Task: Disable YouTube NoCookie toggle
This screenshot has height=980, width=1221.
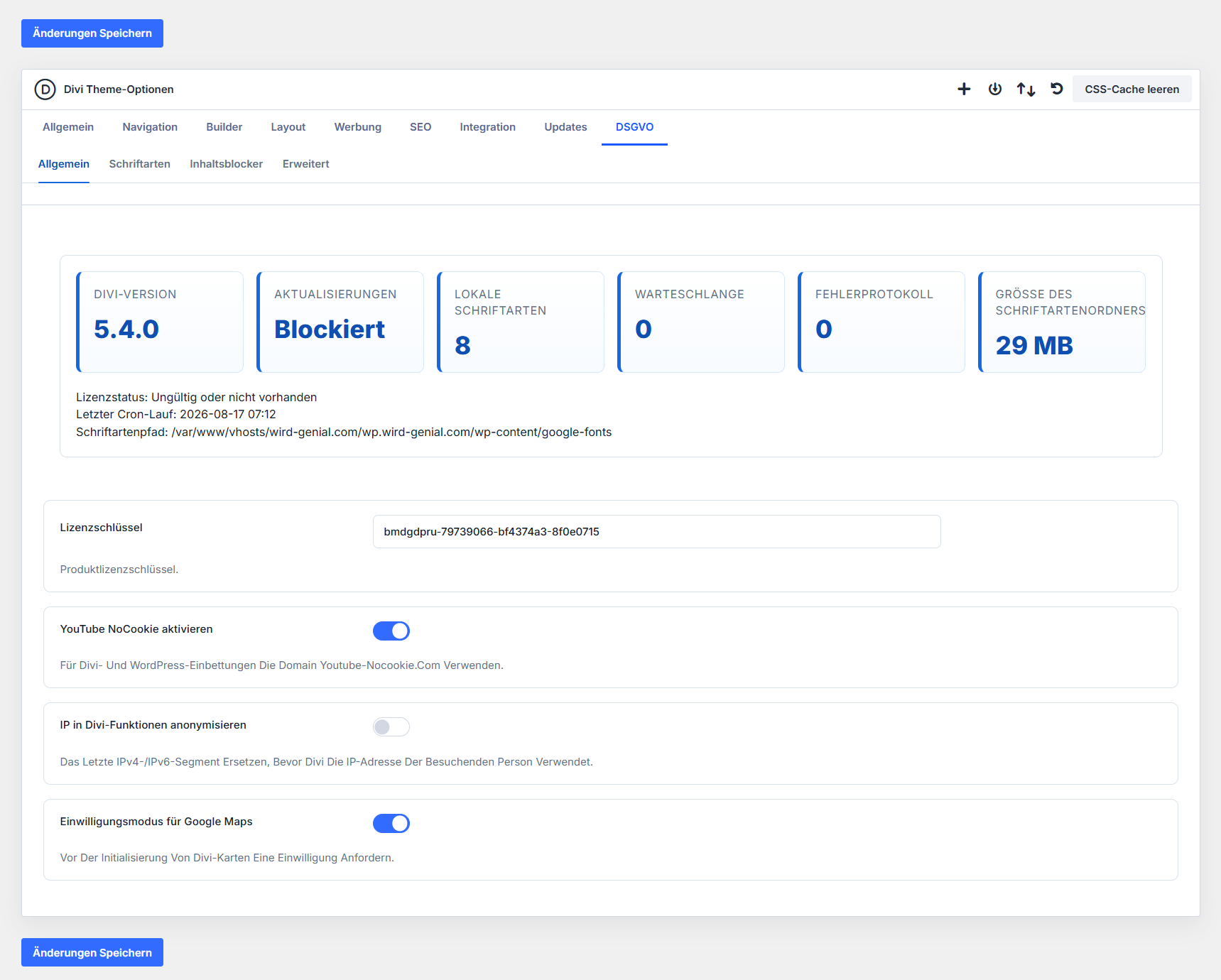Action: pyautogui.click(x=391, y=631)
